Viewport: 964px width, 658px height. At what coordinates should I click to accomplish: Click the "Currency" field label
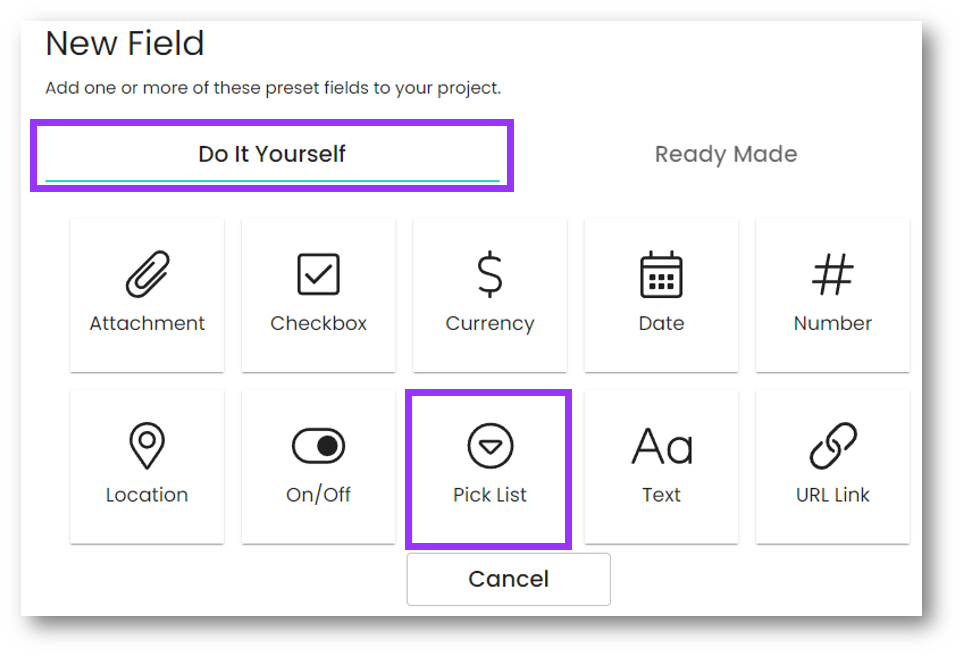click(x=490, y=323)
